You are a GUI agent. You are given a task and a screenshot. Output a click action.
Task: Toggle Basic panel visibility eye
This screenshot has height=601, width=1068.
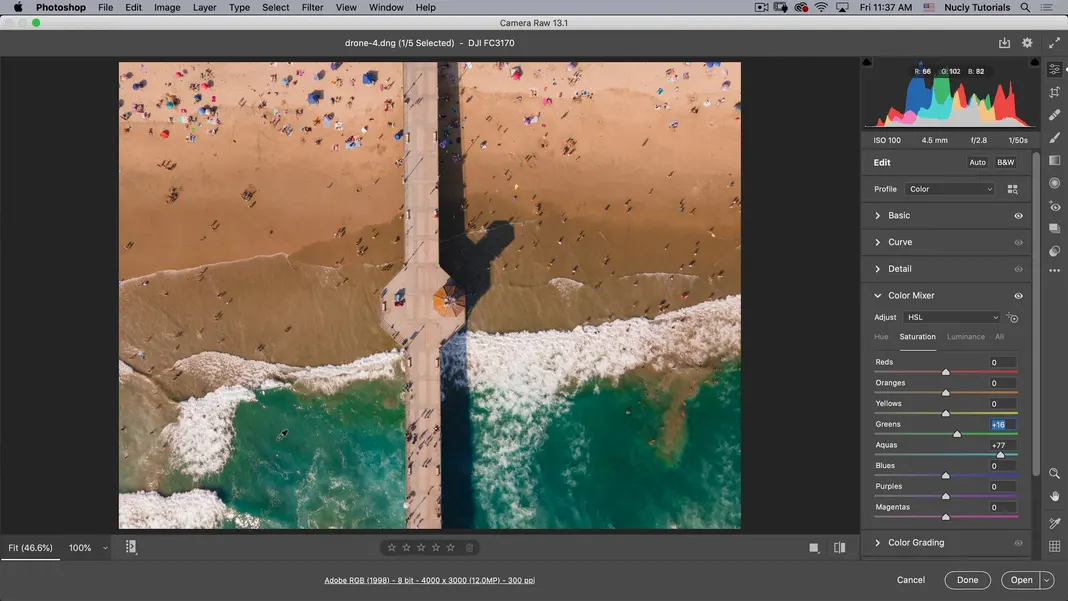click(1018, 216)
